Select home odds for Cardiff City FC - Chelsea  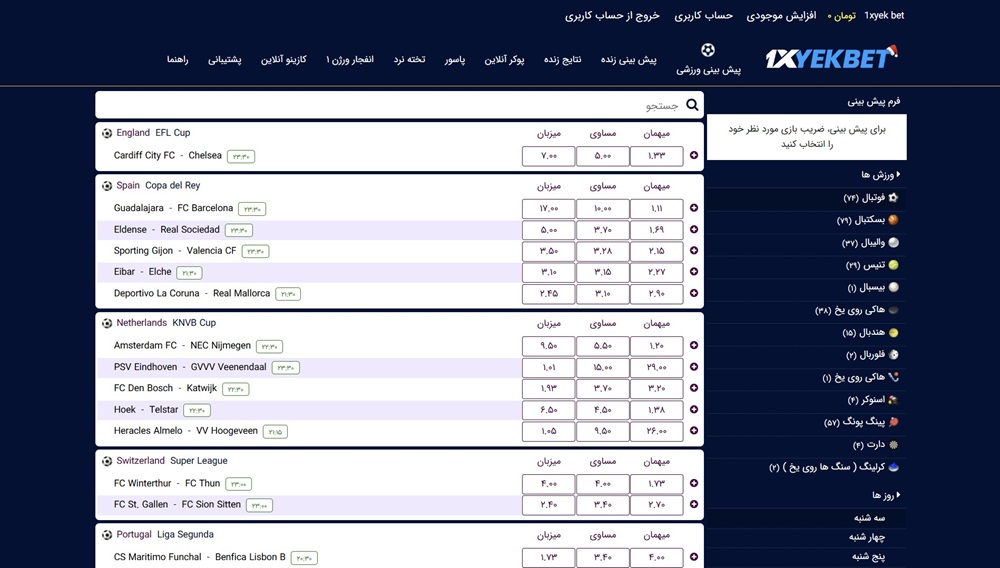(x=548, y=156)
